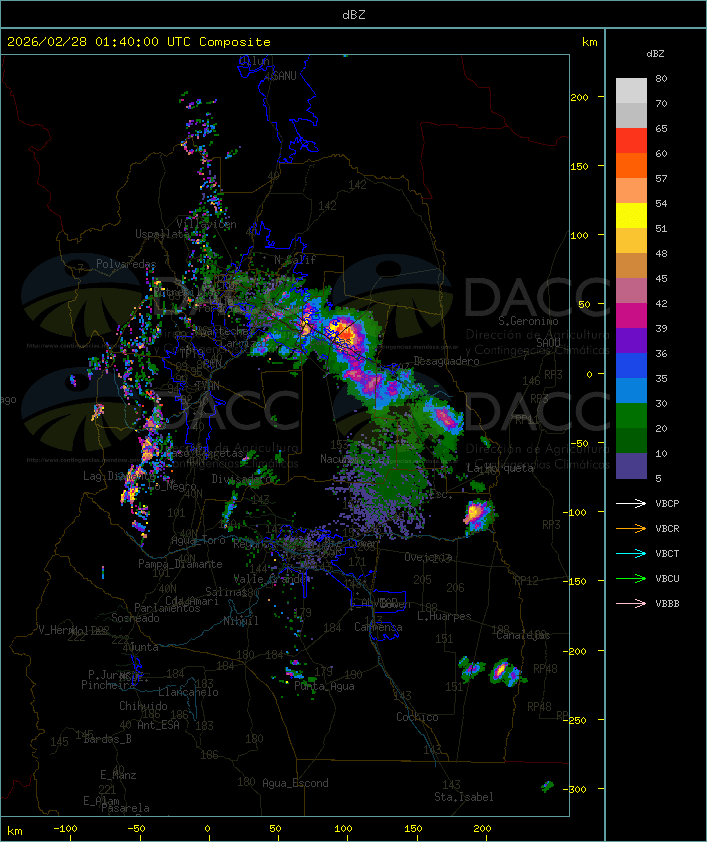The image size is (707, 842).
Task: Click the VBCP legend label
Action: 667,504
